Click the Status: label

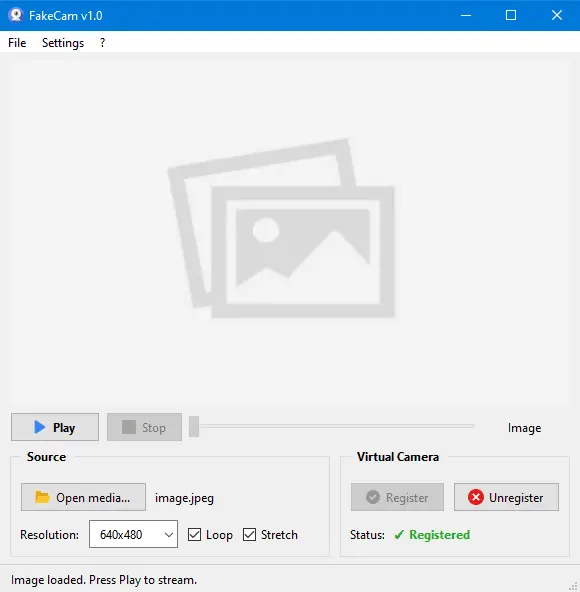click(x=367, y=535)
